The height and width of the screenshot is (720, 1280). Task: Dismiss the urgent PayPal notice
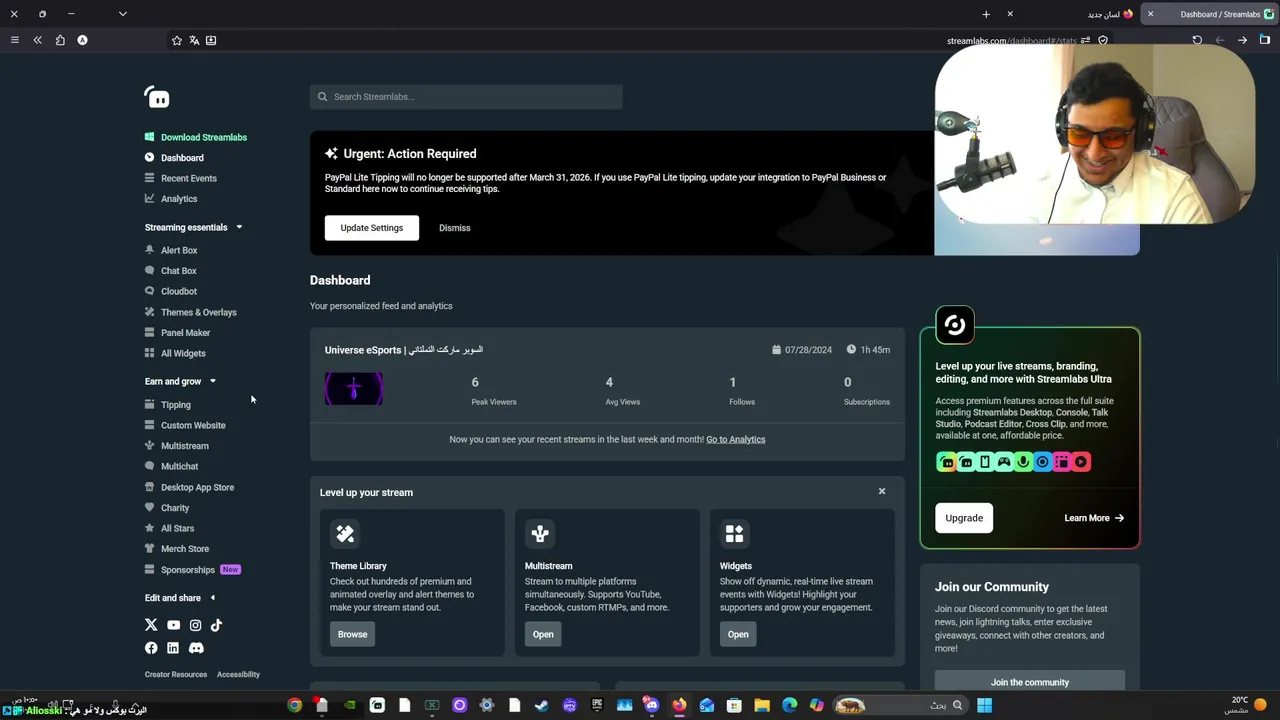[x=454, y=228]
